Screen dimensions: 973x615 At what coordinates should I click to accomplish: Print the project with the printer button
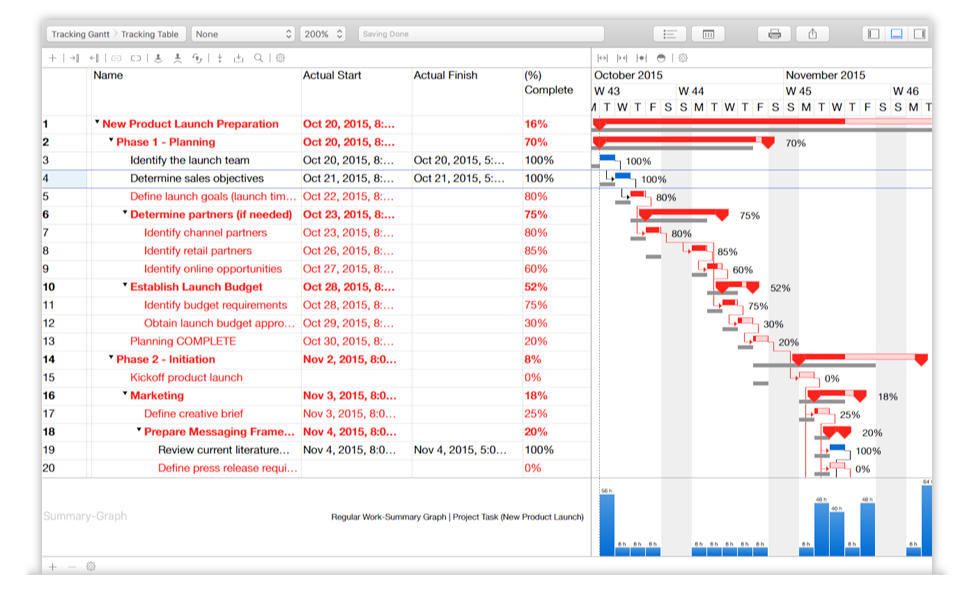(x=774, y=34)
